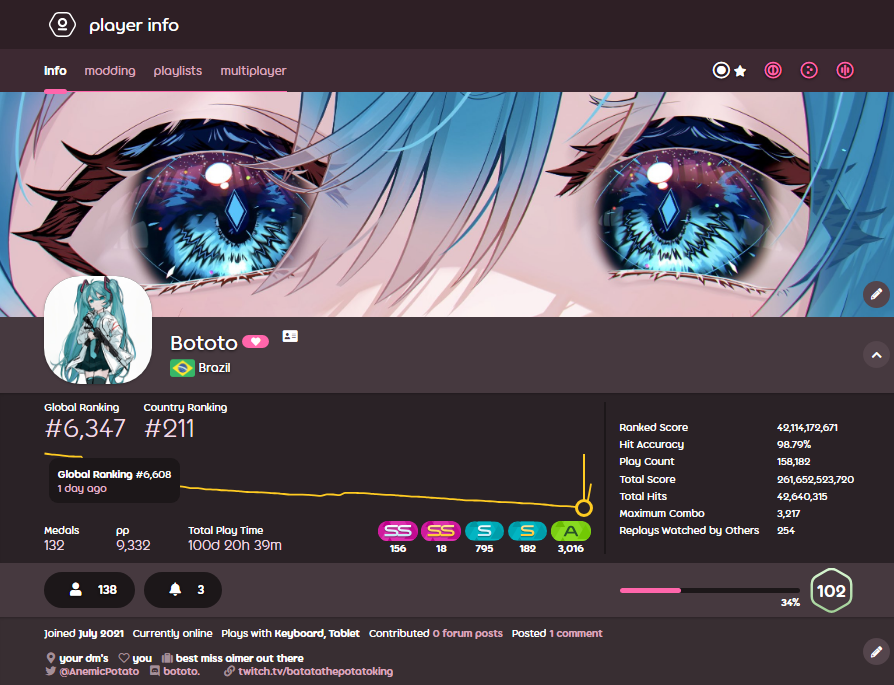Select the multiplayer tab
The width and height of the screenshot is (894, 685).
point(253,71)
